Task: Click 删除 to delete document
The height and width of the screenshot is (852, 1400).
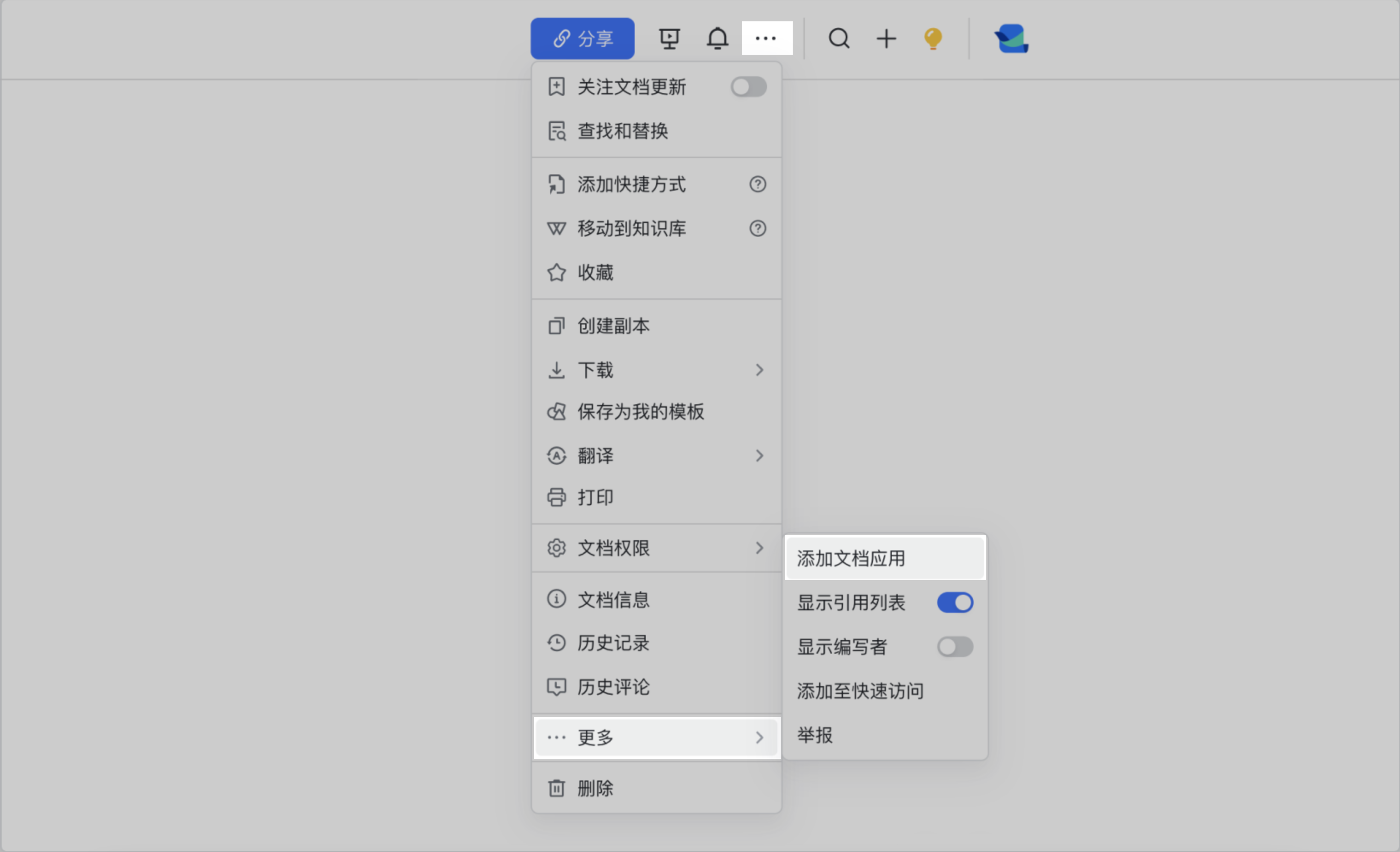Action: tap(595, 788)
